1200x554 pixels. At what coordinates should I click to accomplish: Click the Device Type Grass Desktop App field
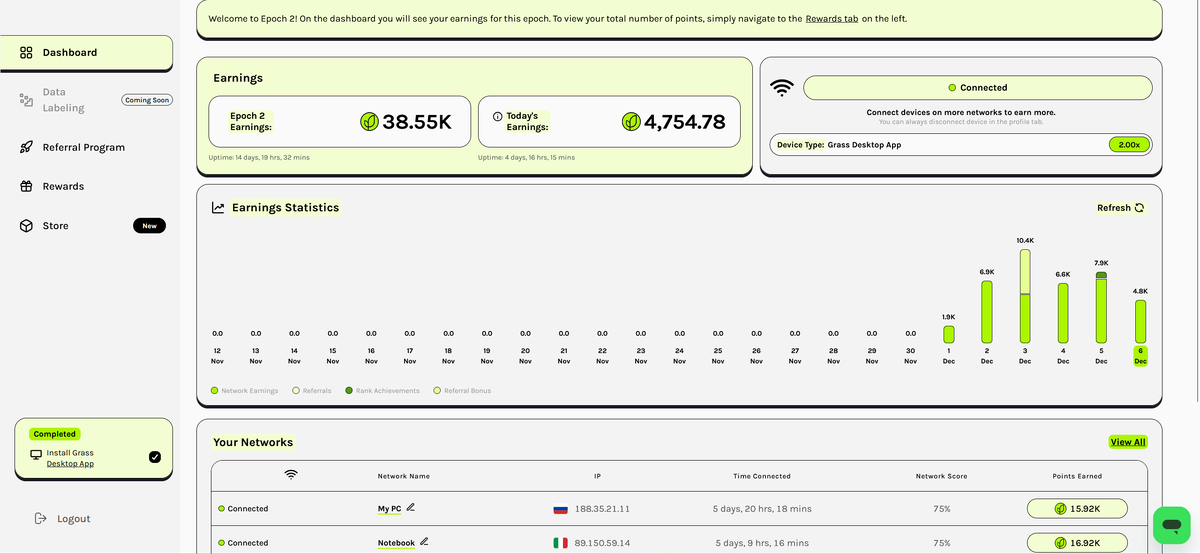click(961, 145)
